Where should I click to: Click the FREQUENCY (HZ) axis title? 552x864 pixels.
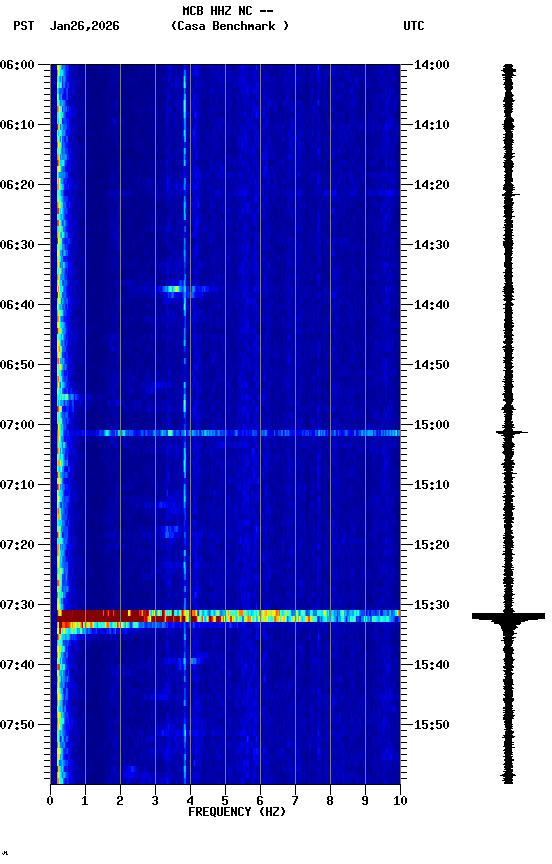coord(237,812)
